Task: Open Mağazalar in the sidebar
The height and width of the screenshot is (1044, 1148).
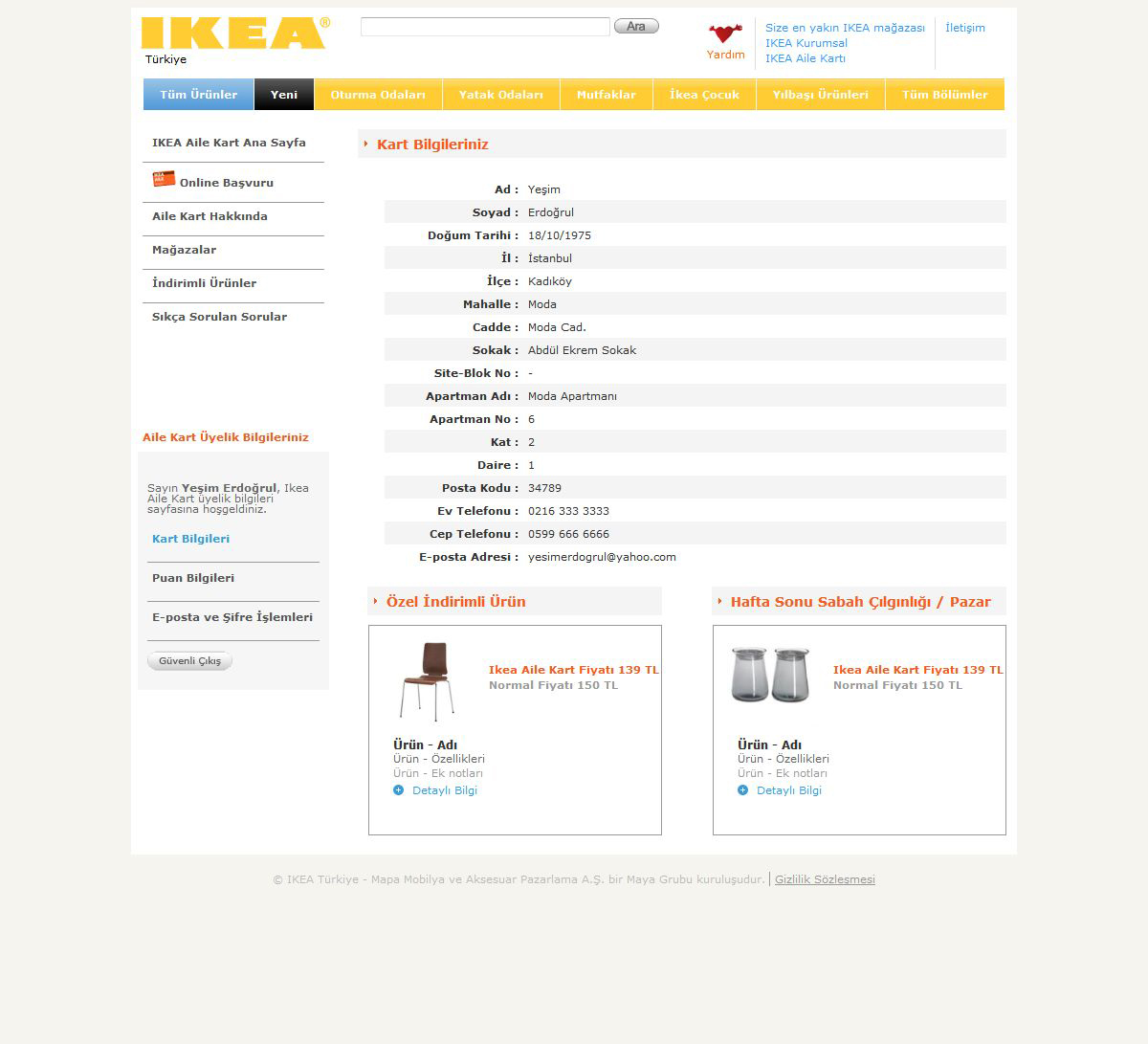Action: tap(184, 250)
